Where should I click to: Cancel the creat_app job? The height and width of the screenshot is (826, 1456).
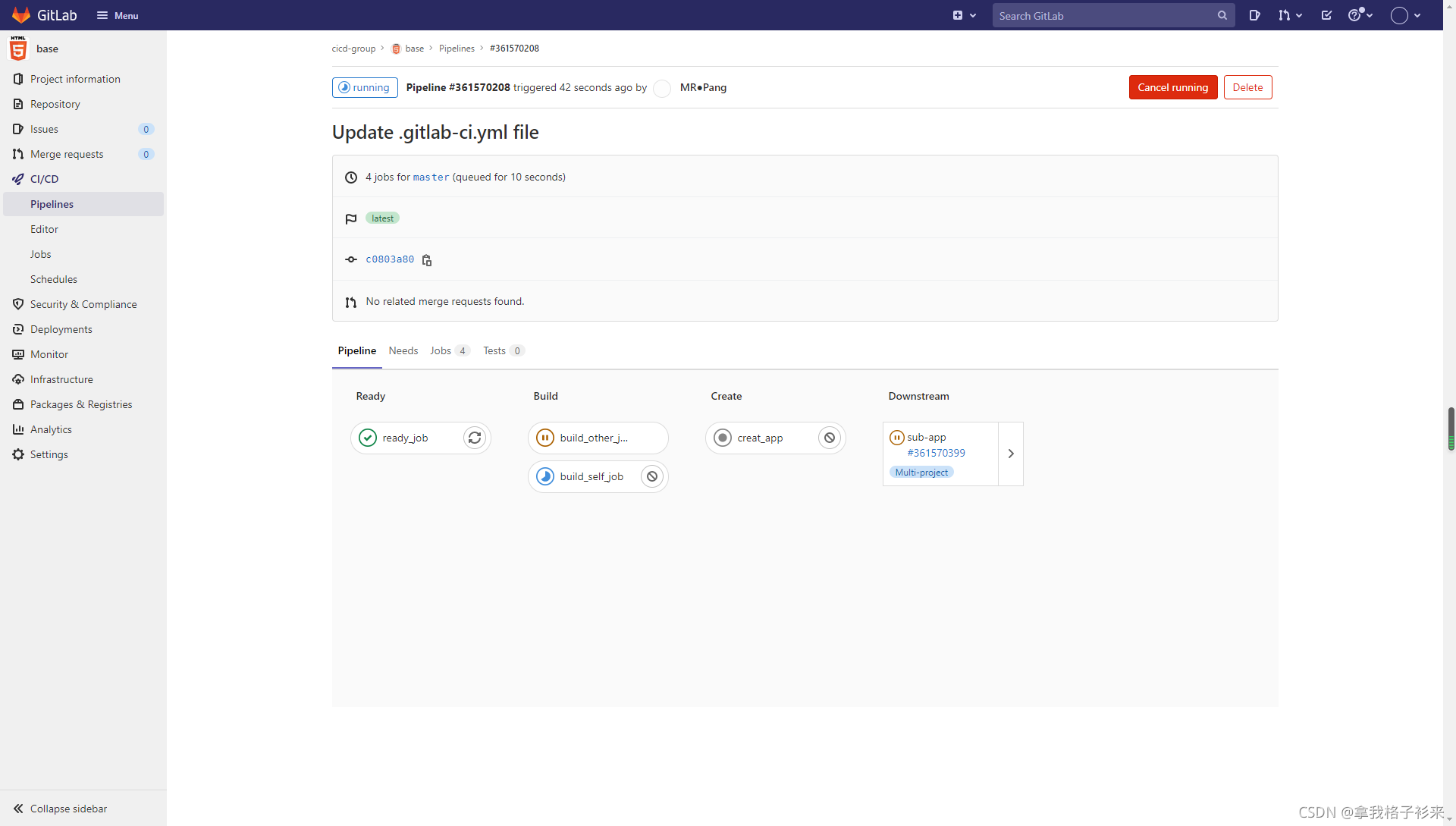[830, 438]
